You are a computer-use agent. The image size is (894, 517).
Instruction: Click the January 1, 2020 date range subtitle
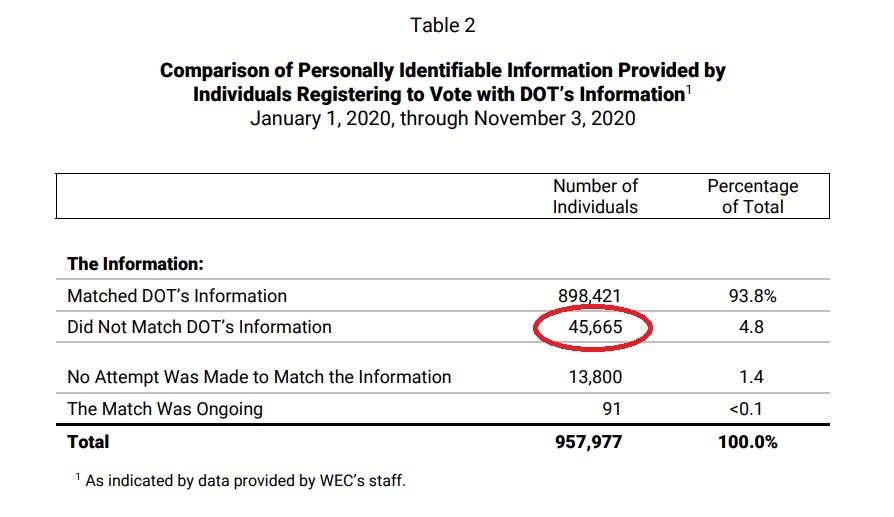[443, 119]
